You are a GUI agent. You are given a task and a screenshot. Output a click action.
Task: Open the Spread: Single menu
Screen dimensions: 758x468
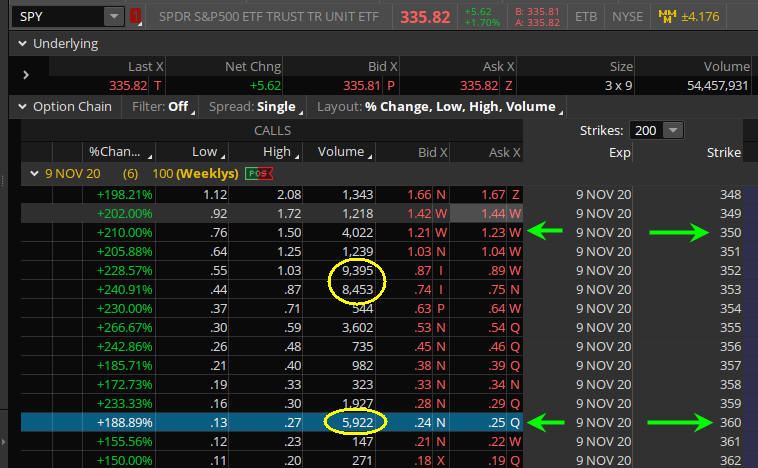(x=254, y=107)
